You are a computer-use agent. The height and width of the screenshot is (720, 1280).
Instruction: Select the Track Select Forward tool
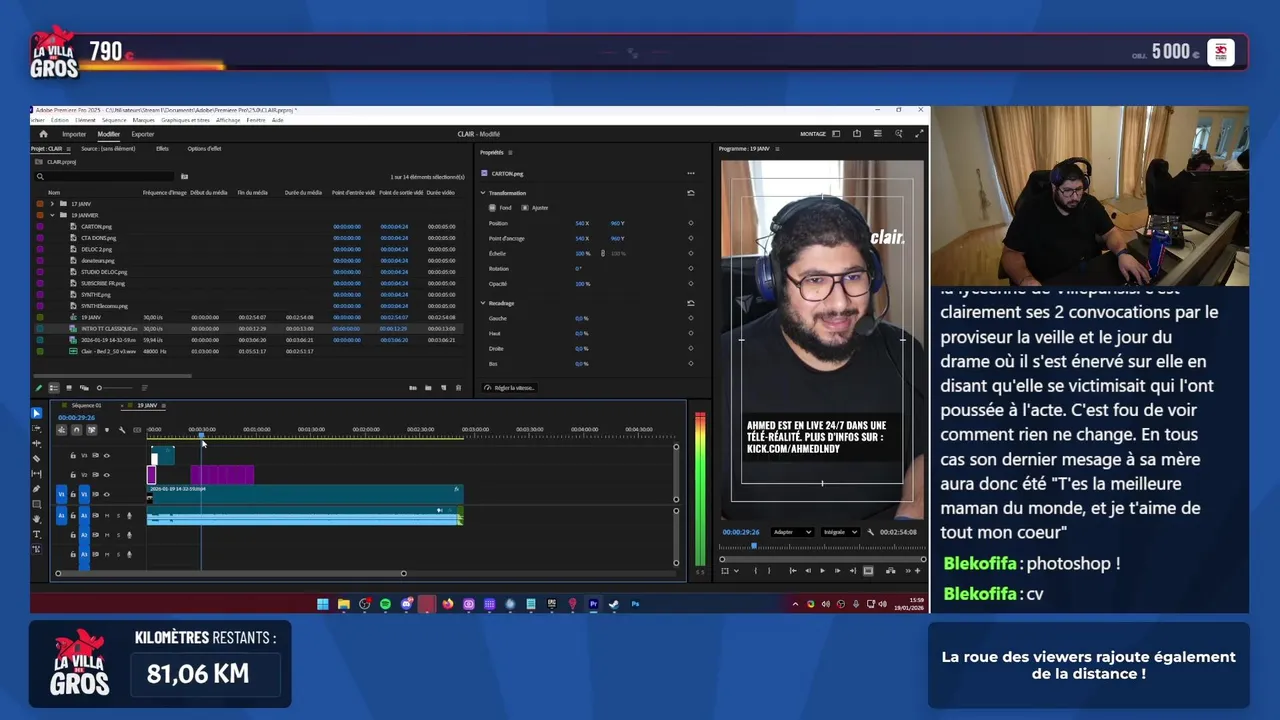coord(37,428)
